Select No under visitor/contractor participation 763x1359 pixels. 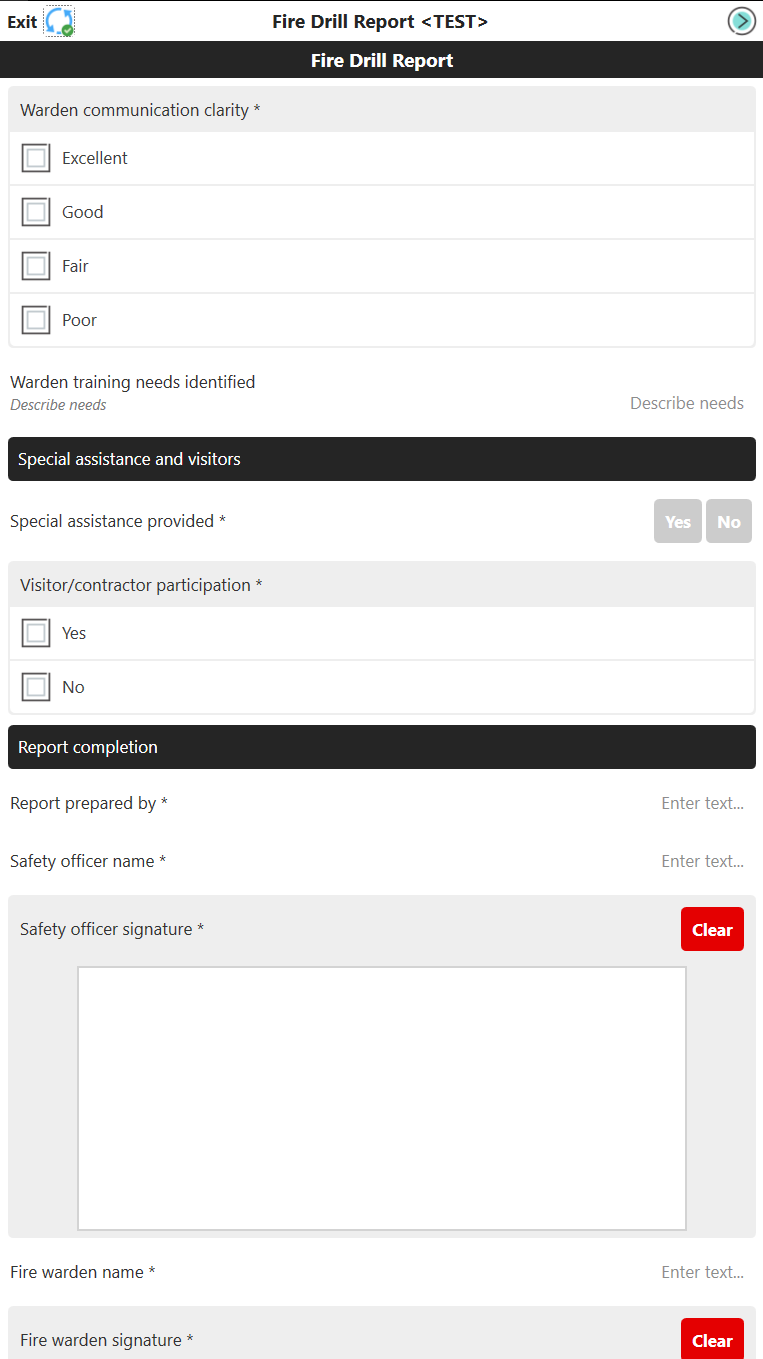point(36,687)
